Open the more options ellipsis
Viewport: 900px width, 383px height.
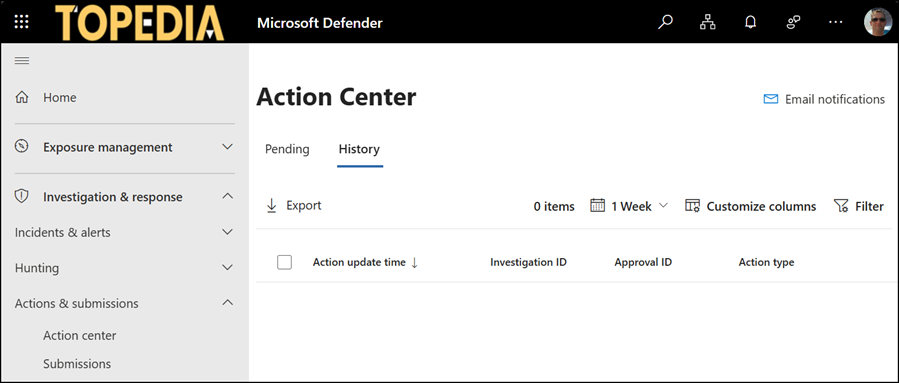836,22
